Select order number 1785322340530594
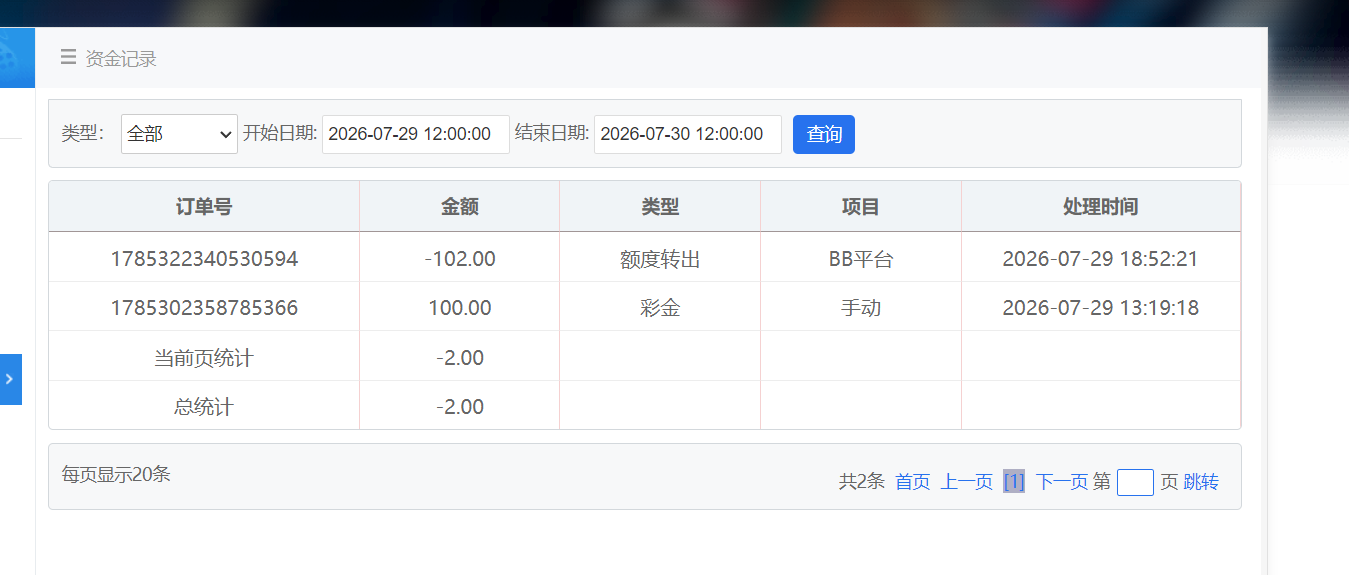This screenshot has width=1349, height=575. pos(204,259)
